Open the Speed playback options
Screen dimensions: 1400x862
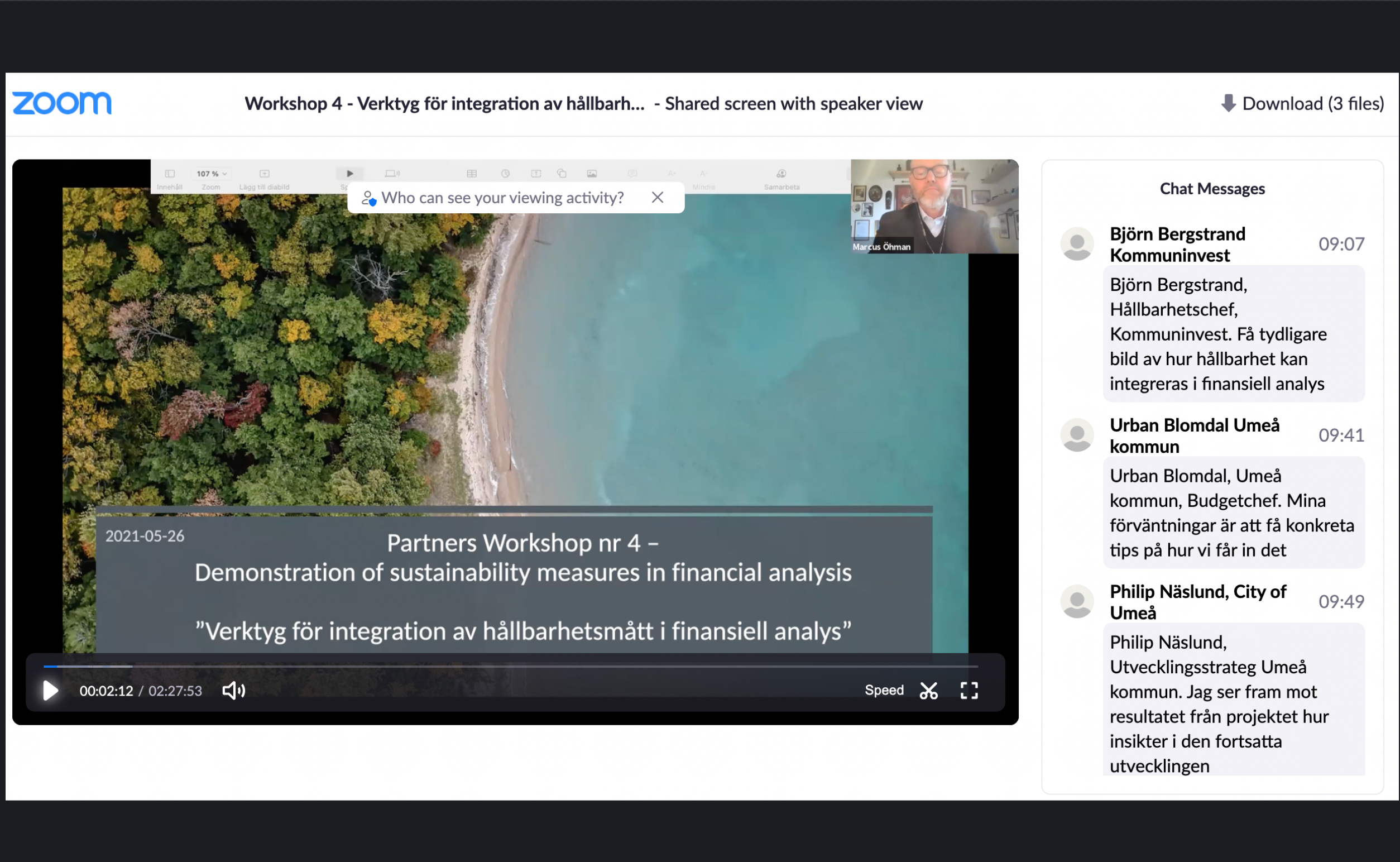(884, 691)
